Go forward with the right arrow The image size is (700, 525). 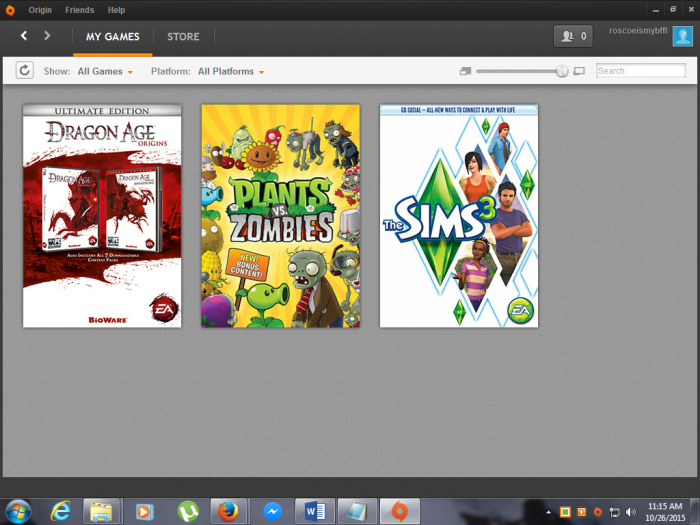click(47, 36)
